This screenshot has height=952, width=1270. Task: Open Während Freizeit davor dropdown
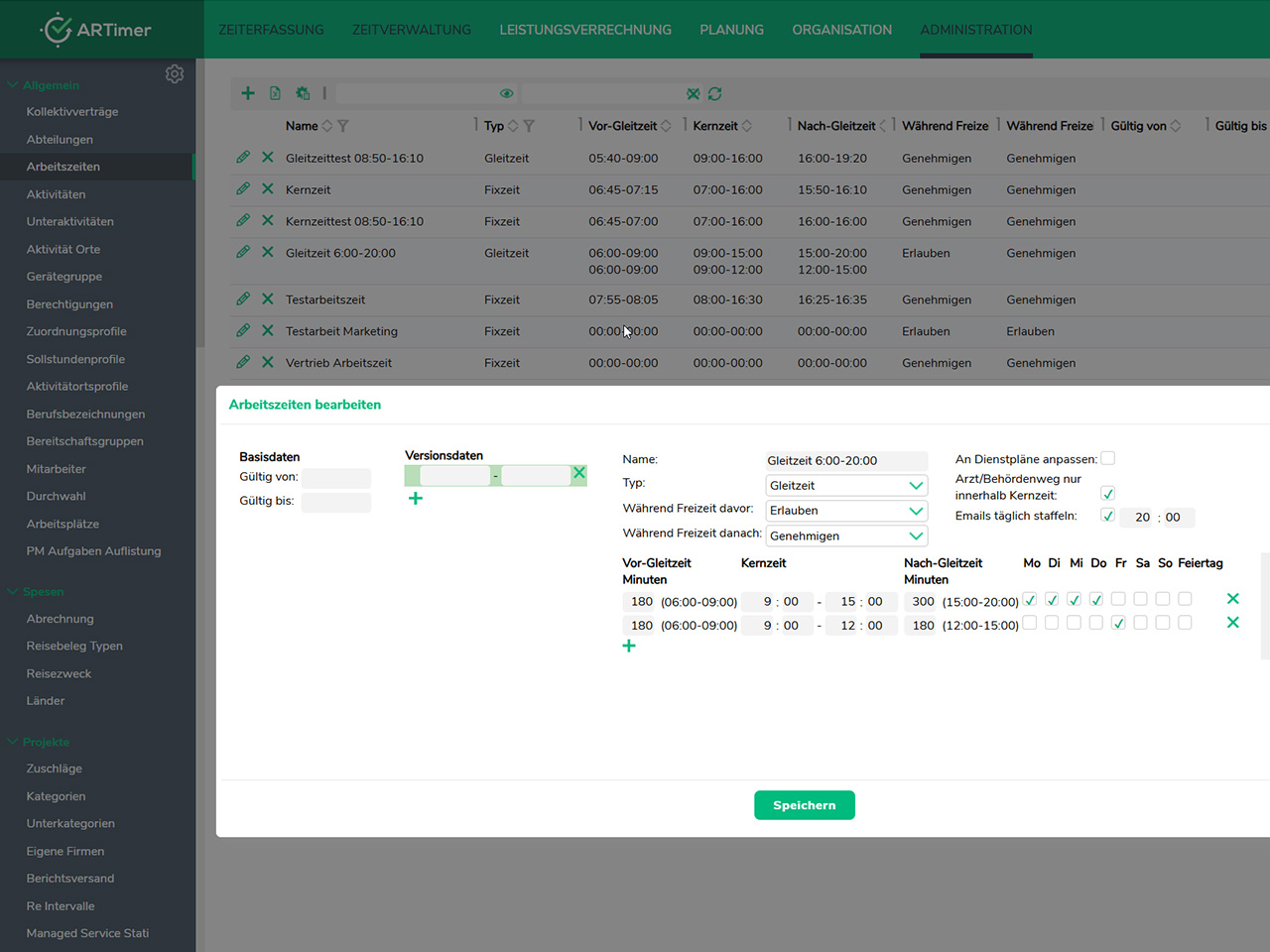846,511
